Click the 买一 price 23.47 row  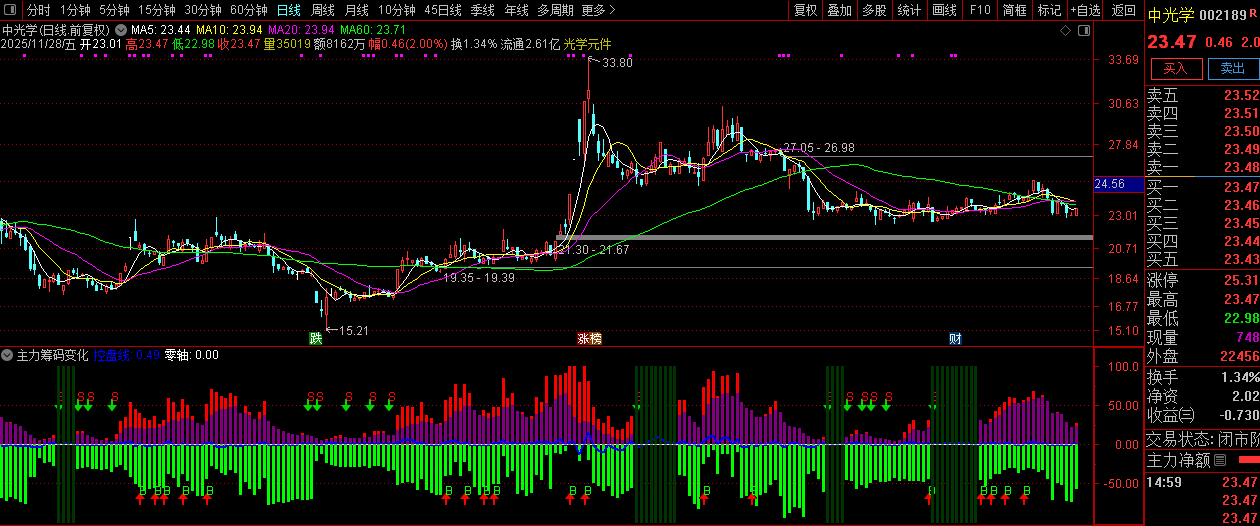(x=1202, y=187)
